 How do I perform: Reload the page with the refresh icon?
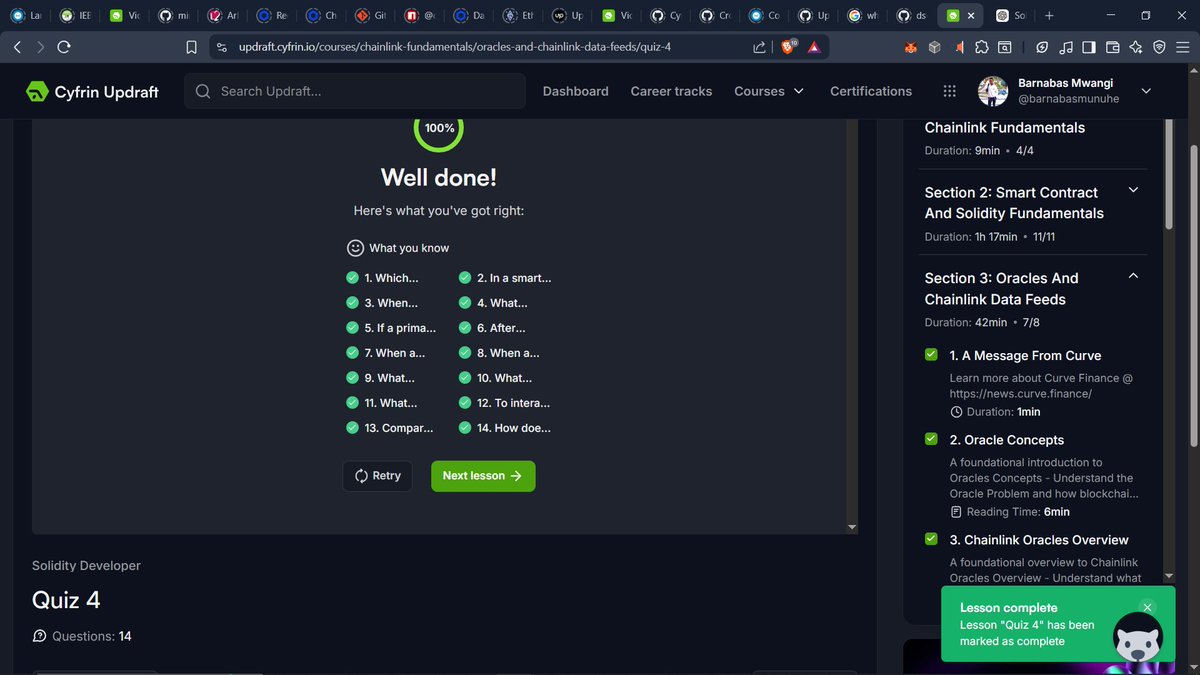tap(64, 47)
